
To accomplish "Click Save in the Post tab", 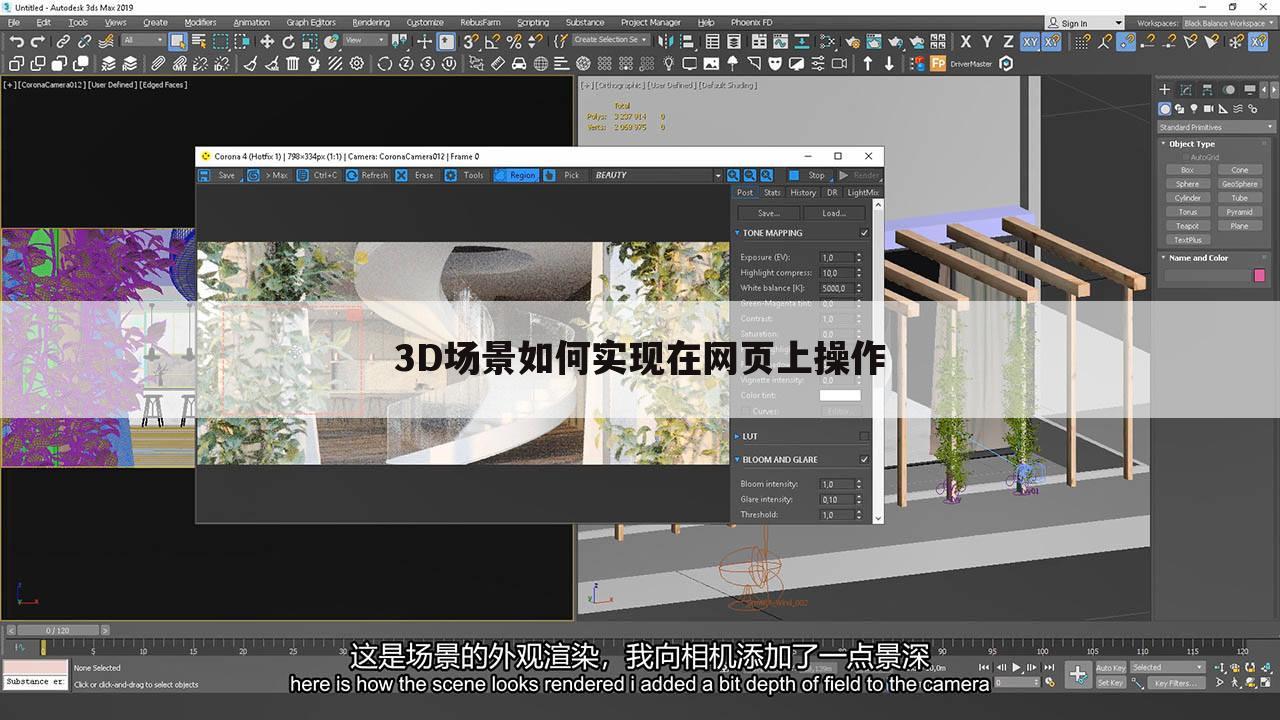I will point(768,212).
